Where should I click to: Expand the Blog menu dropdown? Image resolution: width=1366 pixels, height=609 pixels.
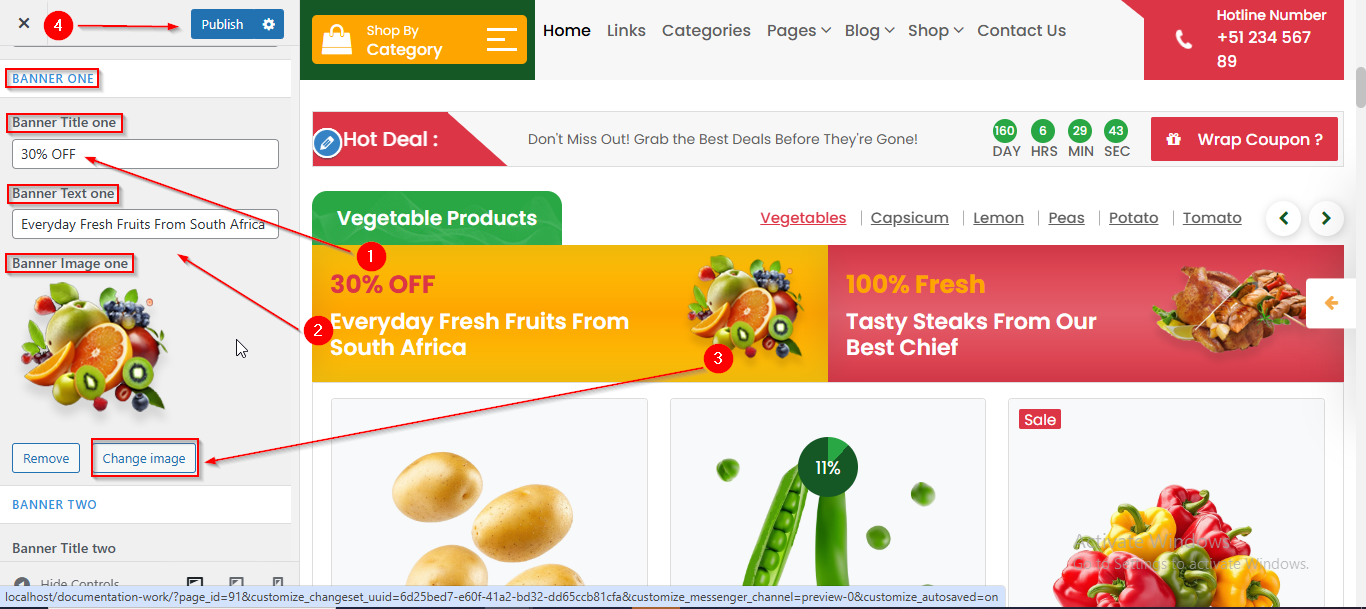click(x=869, y=31)
